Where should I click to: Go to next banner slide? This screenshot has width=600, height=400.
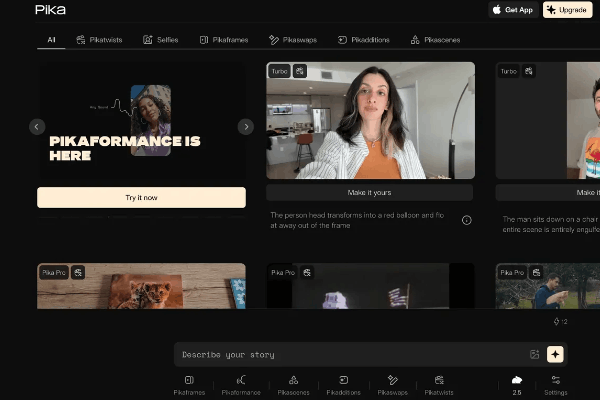pyautogui.click(x=246, y=127)
